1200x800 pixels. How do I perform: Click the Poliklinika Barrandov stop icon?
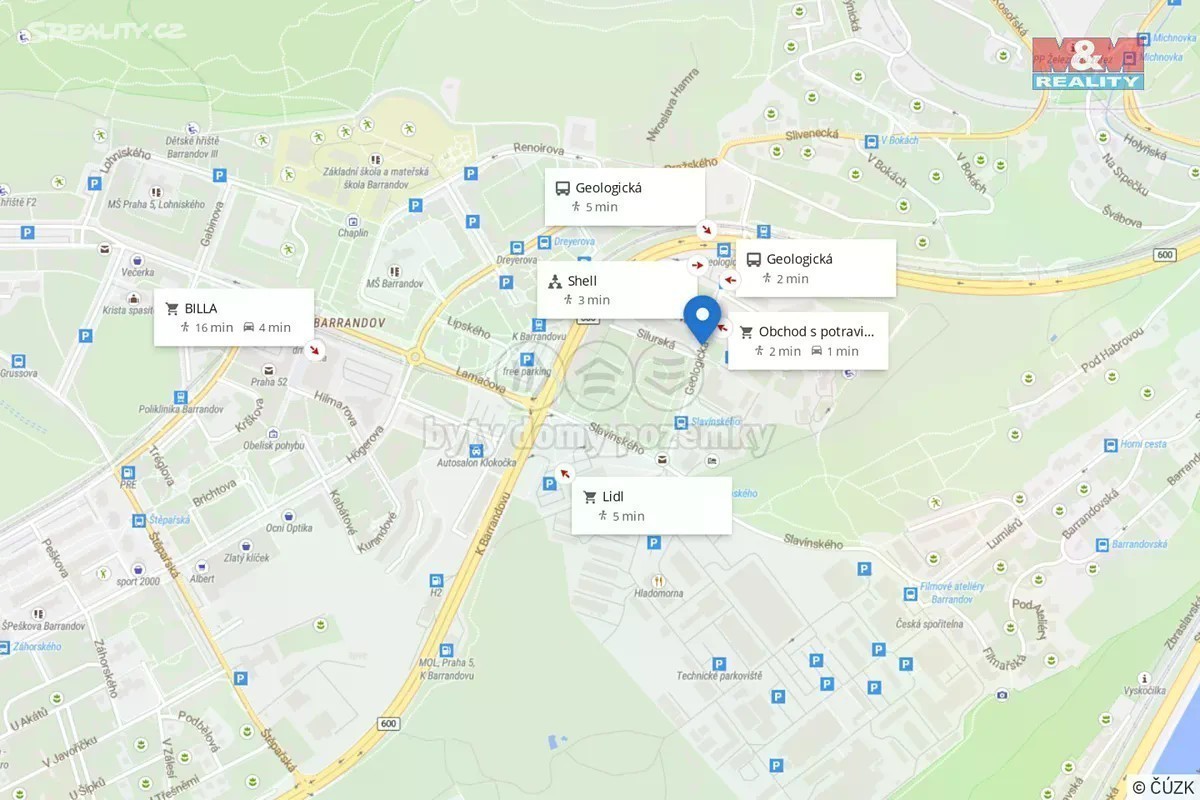181,396
